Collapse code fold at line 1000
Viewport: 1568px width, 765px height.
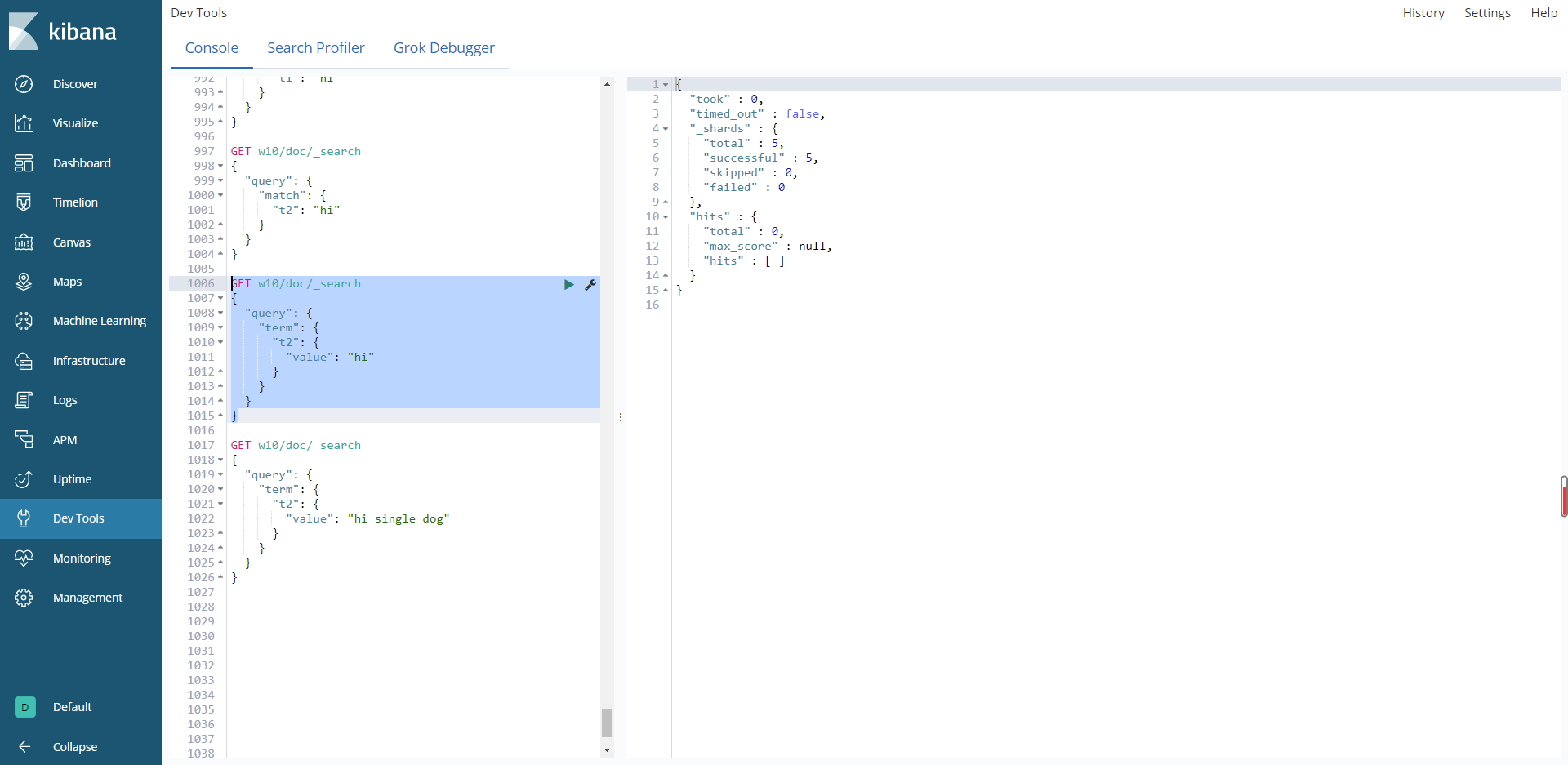click(220, 195)
